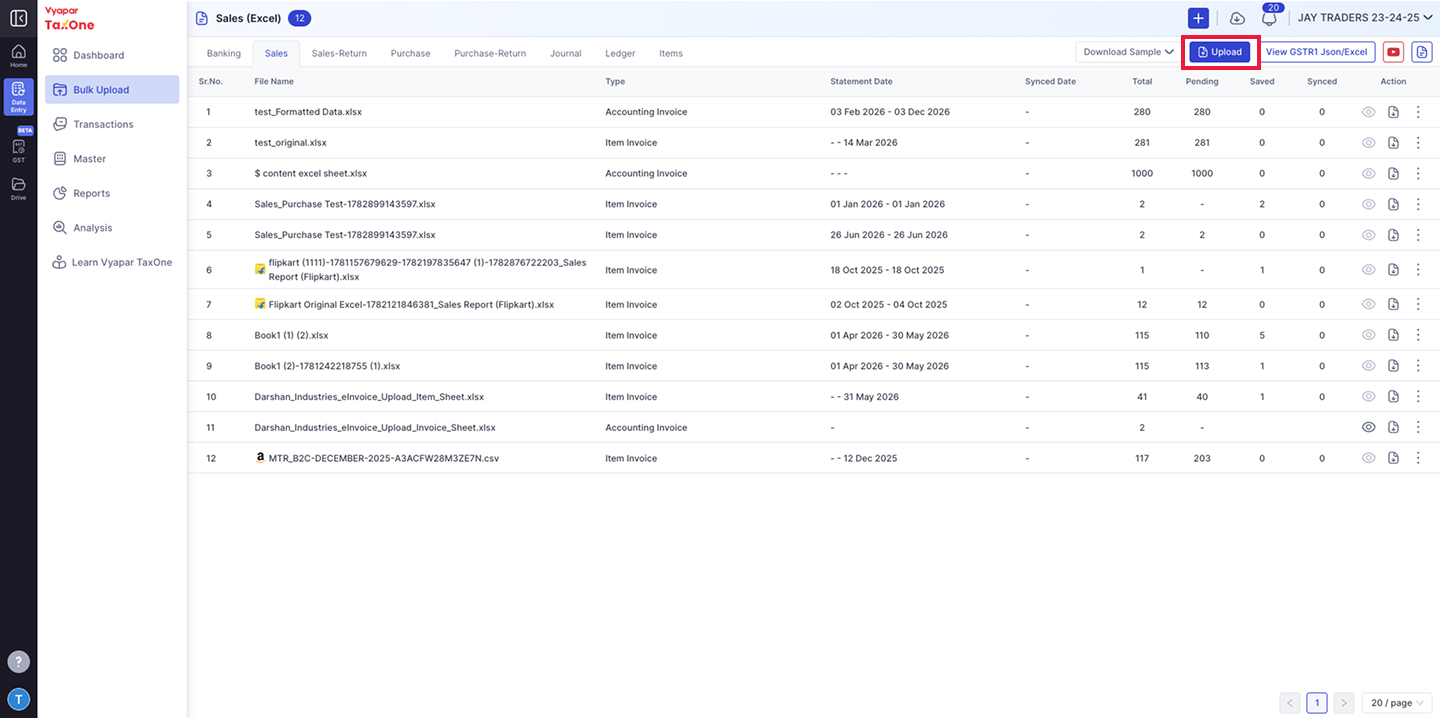This screenshot has width=1440, height=718.
Task: Open Home in the left rail
Action: 18,56
